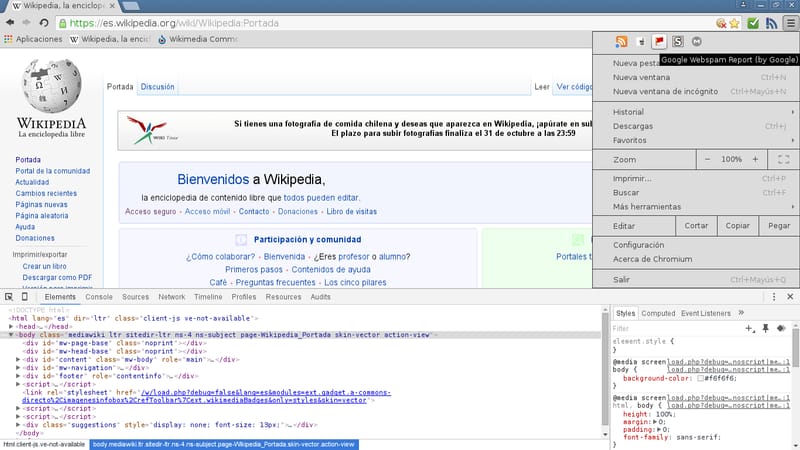Image resolution: width=800 pixels, height=450 pixels.
Task: Activate the DevTools inspect element picker
Action: (9, 297)
